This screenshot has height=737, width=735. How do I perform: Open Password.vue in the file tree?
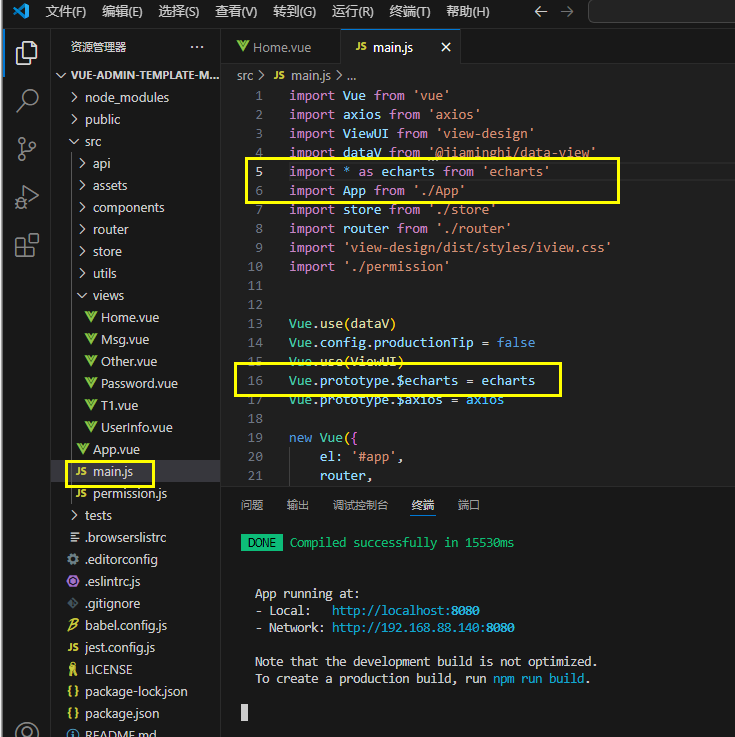[x=136, y=384]
